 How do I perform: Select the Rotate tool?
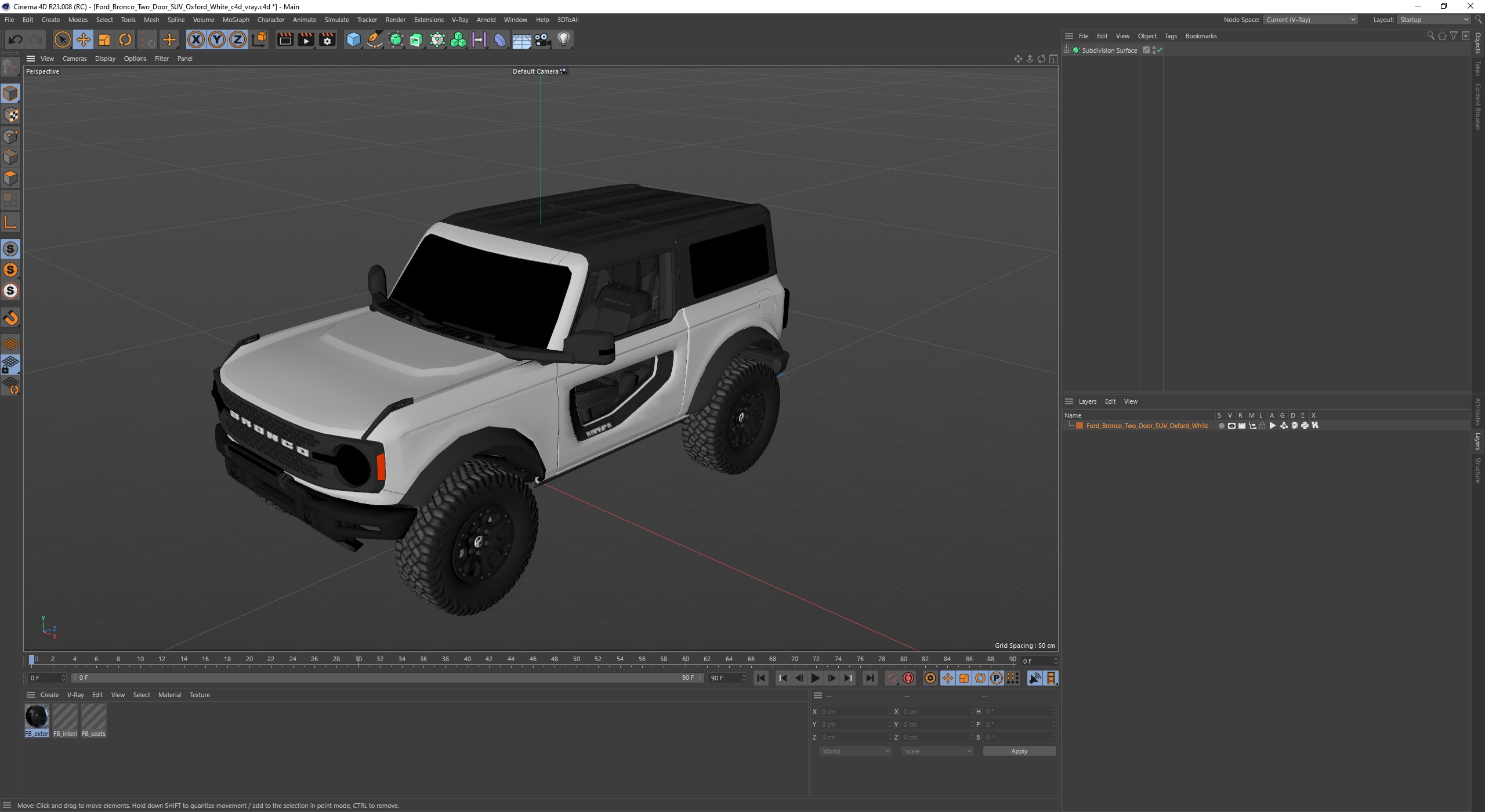point(125,39)
